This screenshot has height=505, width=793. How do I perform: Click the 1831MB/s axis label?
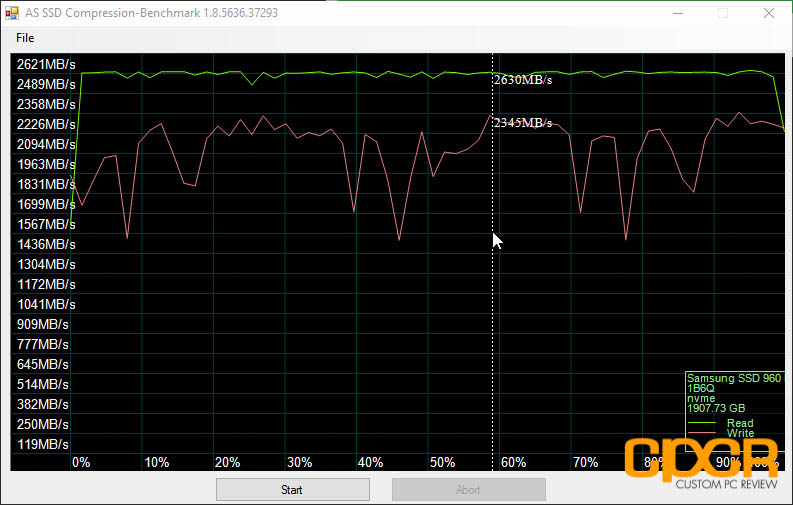[46, 184]
